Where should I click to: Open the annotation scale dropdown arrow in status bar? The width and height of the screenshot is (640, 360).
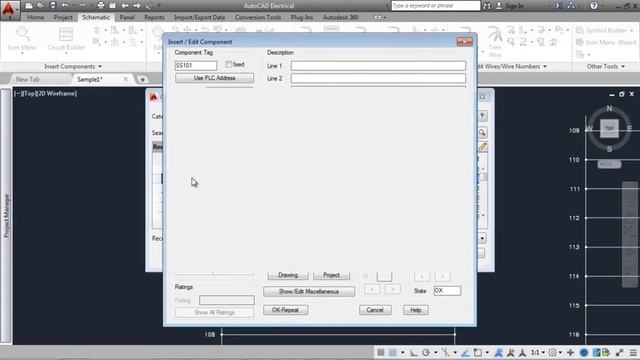click(543, 353)
